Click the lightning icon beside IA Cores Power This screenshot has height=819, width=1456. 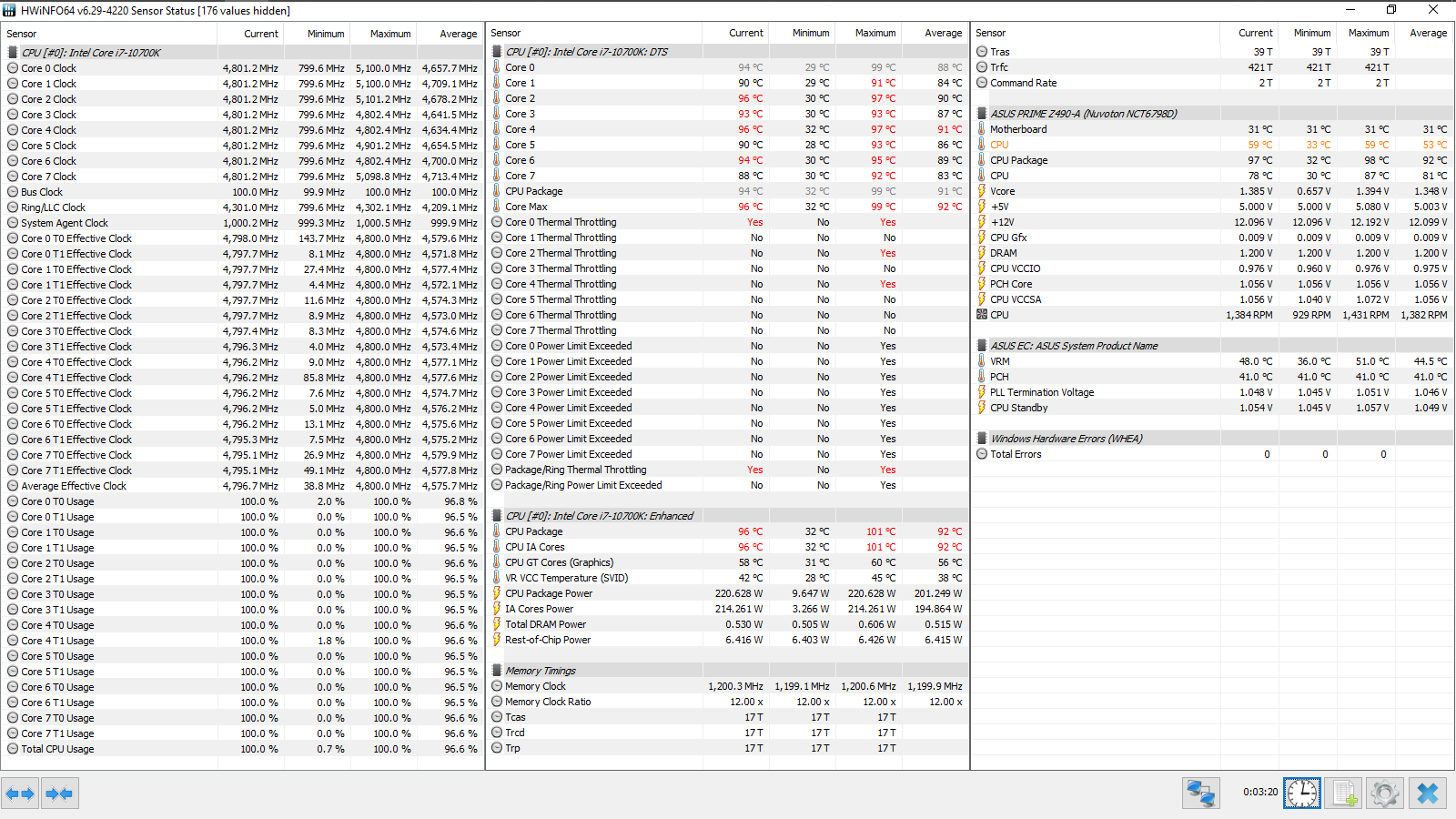pyautogui.click(x=497, y=609)
